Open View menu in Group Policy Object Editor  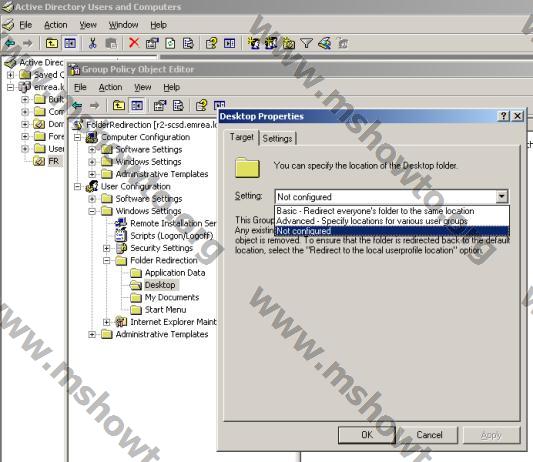point(143,87)
